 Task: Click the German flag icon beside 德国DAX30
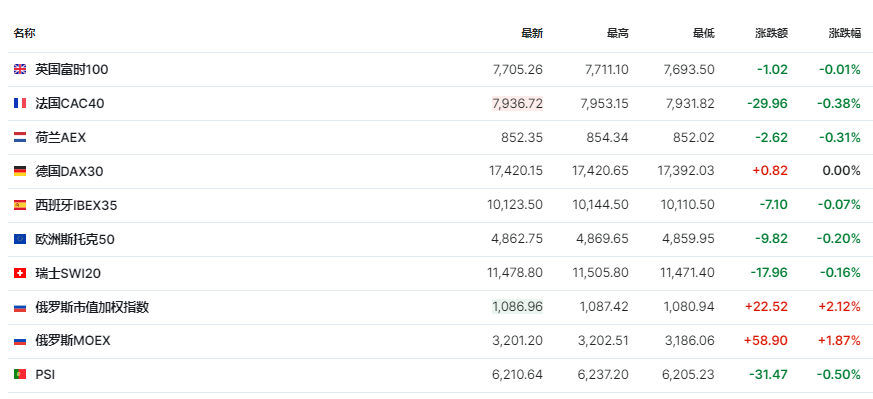point(20,171)
